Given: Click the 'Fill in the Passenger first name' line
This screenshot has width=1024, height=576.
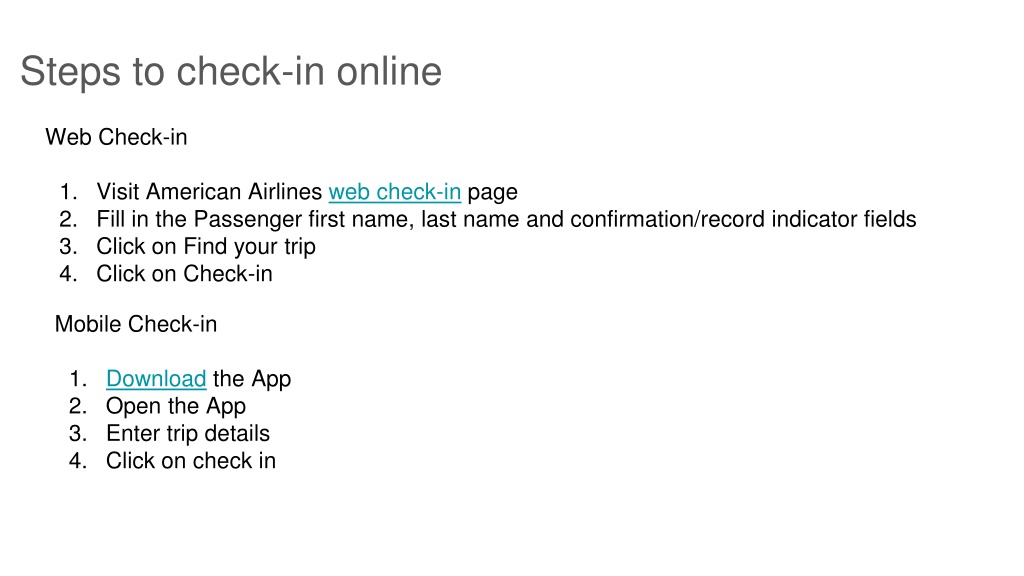Looking at the screenshot, I should pos(506,219).
